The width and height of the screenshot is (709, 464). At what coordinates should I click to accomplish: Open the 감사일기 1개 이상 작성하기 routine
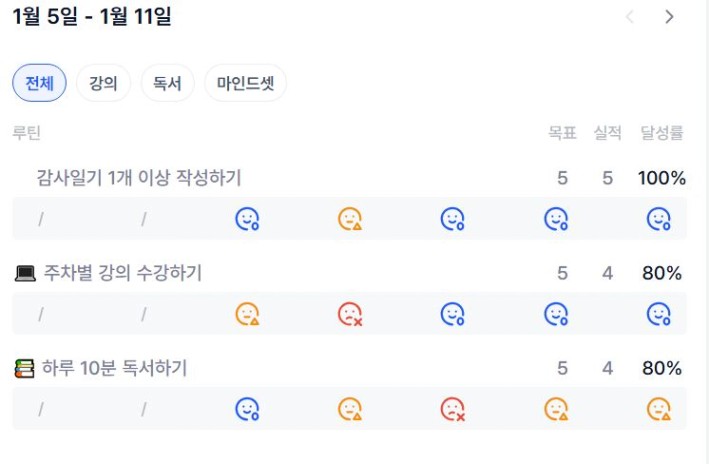[x=139, y=178]
